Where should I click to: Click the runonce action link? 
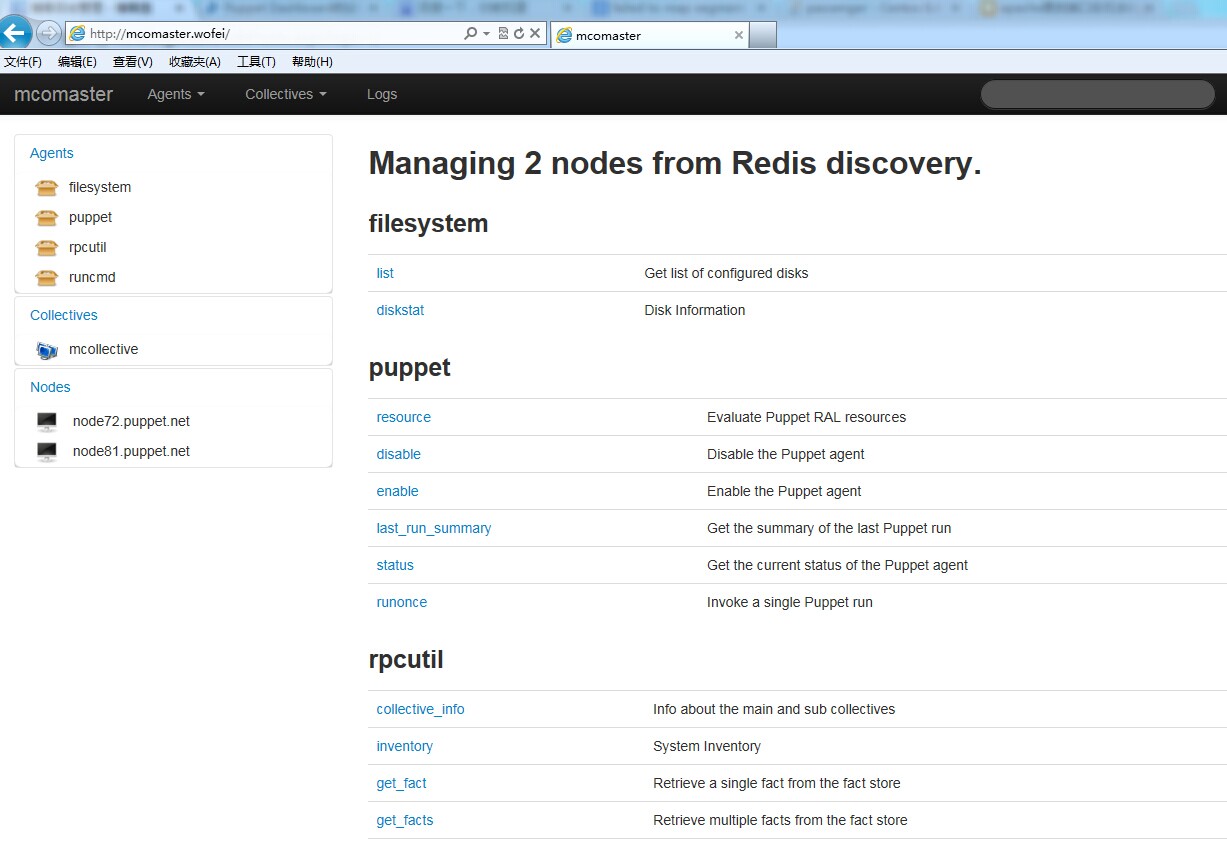coord(402,602)
